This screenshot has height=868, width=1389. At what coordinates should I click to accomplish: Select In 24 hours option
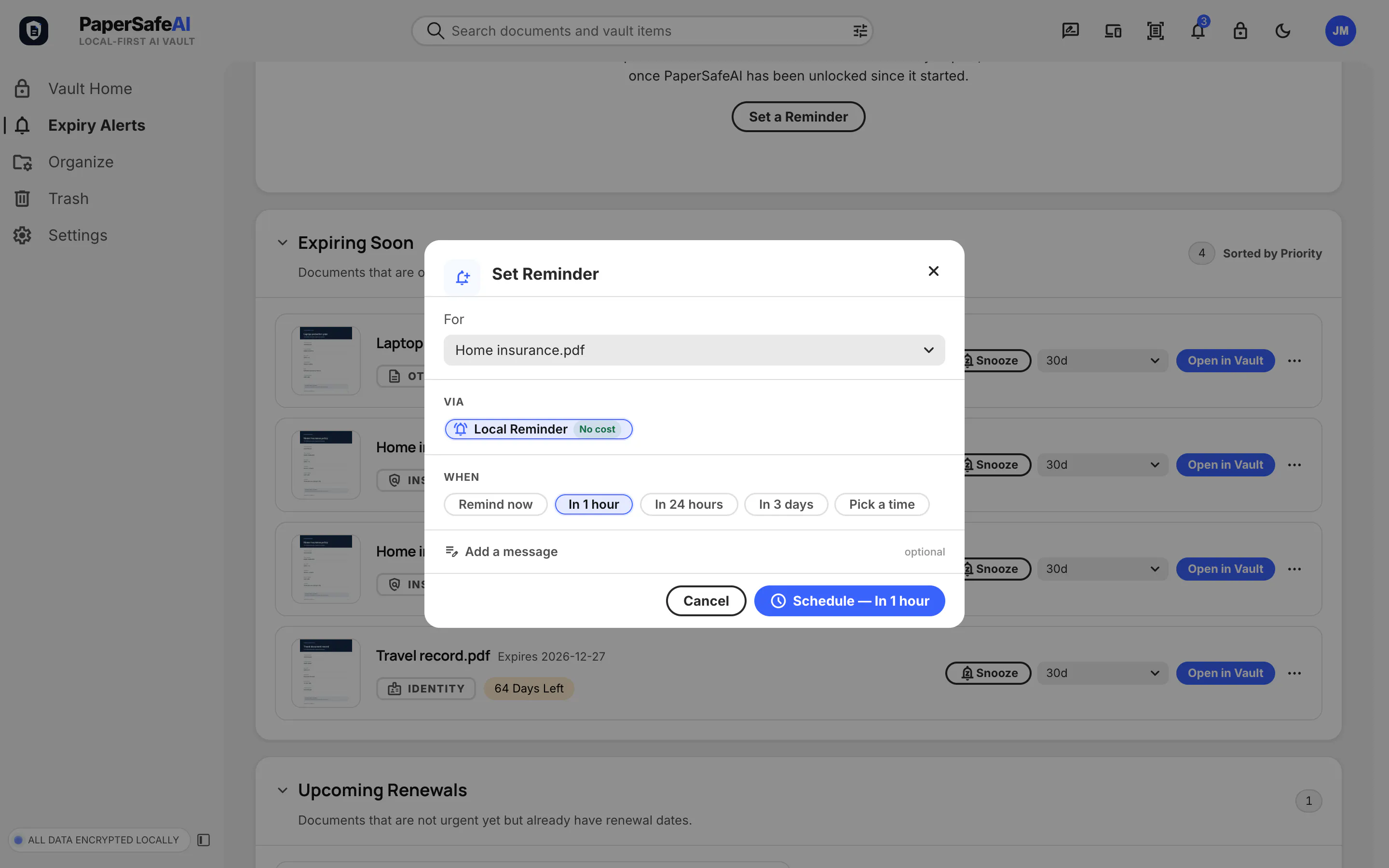(689, 504)
